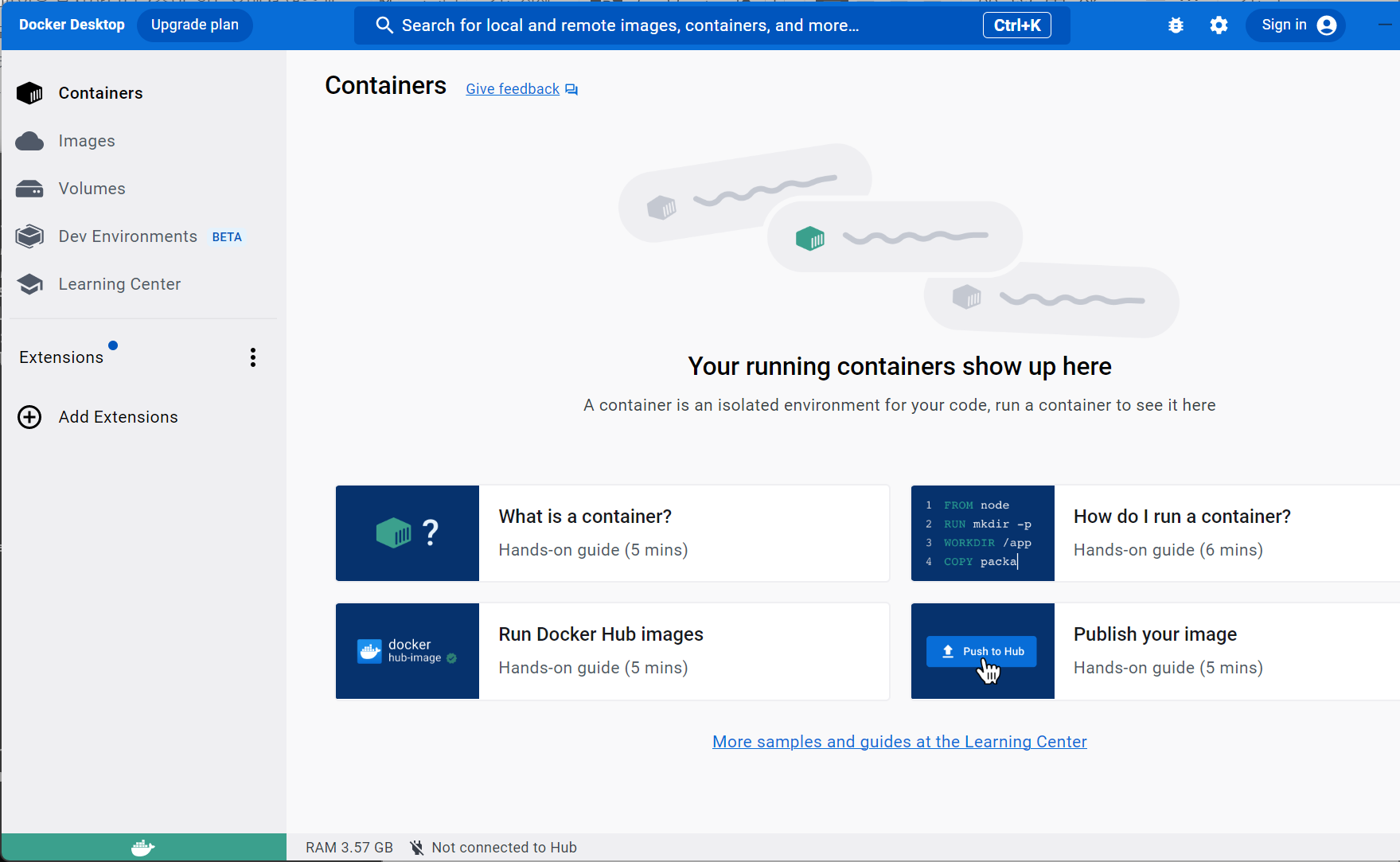Click the Sign in user avatar icon
1400x862 pixels.
[x=1327, y=25]
